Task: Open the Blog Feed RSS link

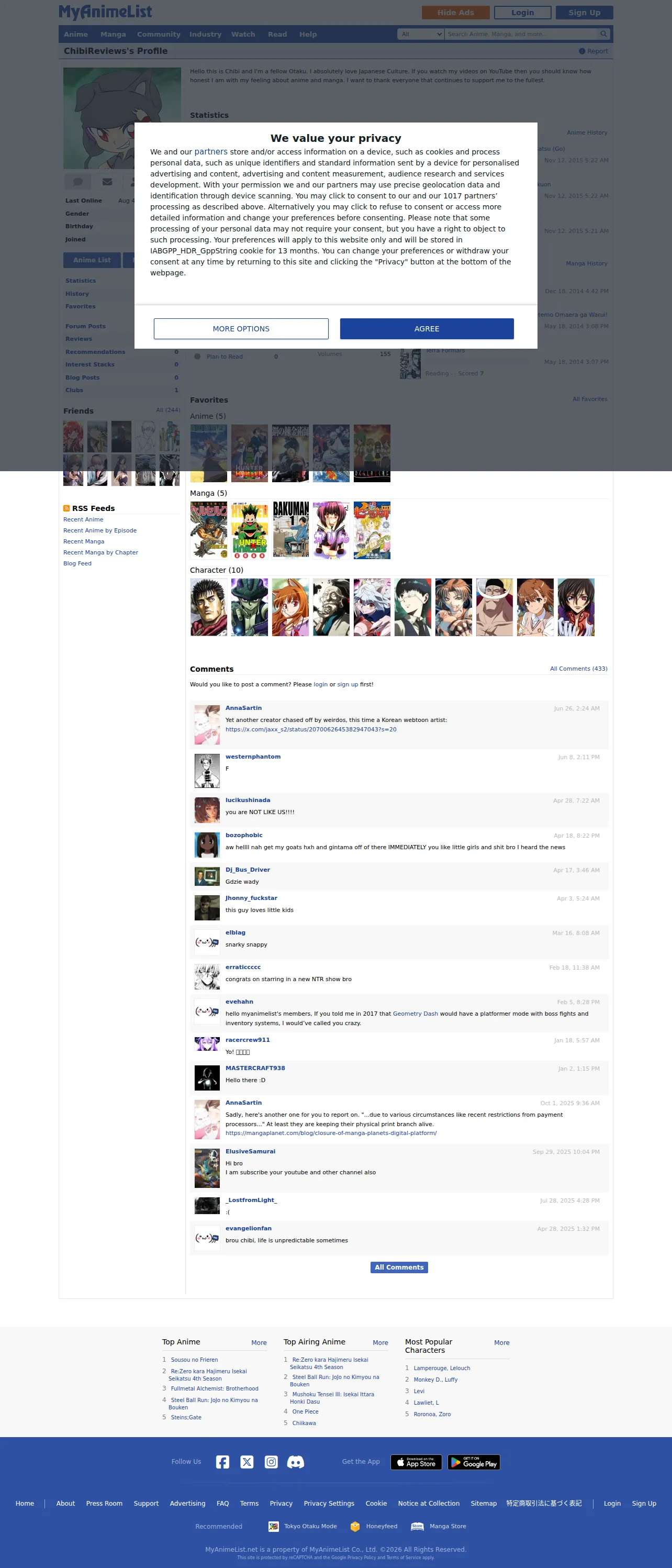Action: pyautogui.click(x=77, y=563)
